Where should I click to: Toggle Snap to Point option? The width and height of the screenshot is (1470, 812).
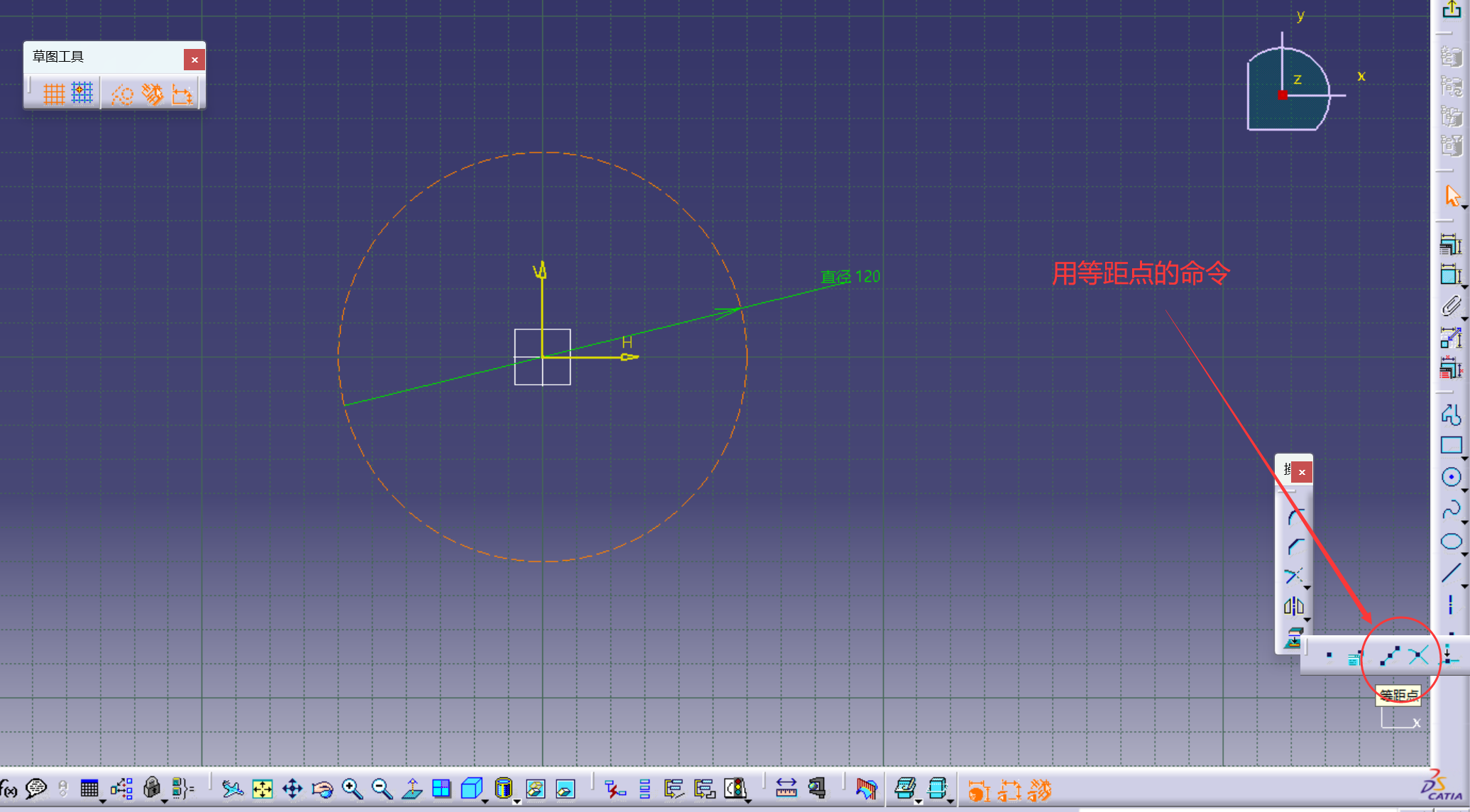(82, 94)
